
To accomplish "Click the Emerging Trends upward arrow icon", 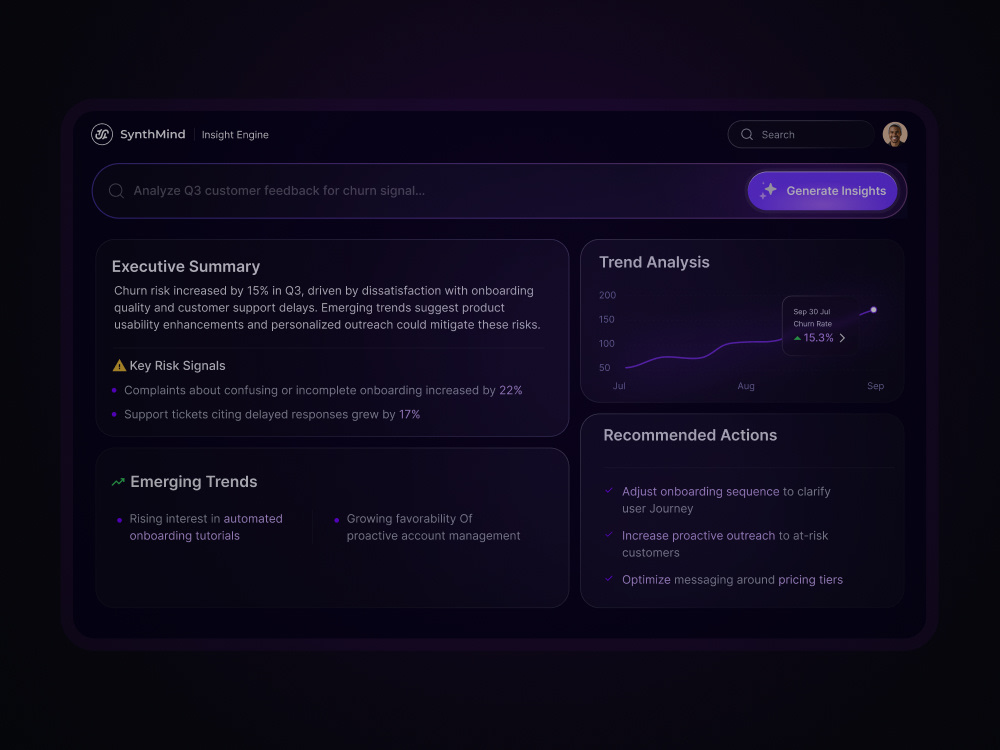I will click(118, 482).
